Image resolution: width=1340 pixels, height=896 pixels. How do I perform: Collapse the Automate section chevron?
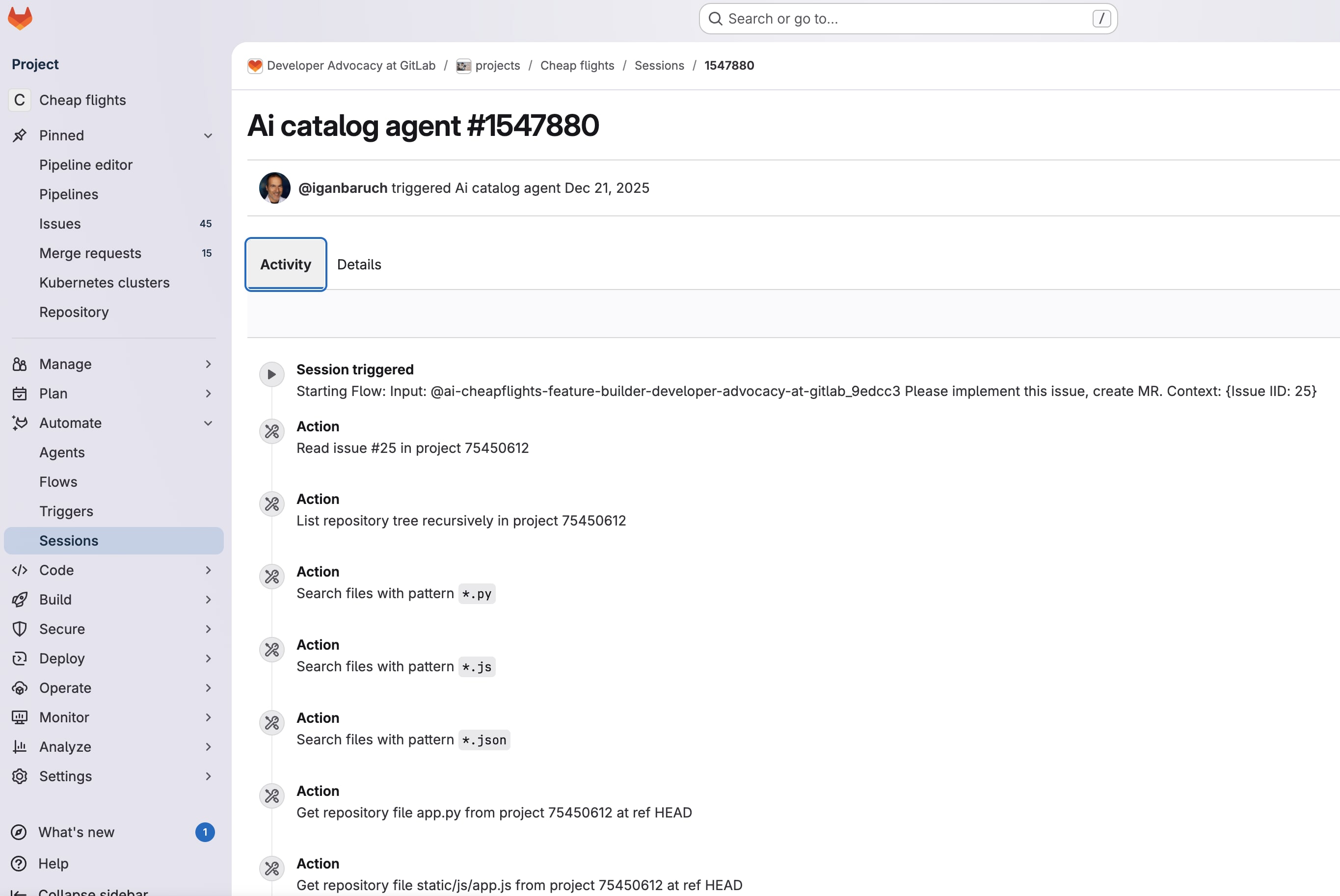(x=208, y=423)
